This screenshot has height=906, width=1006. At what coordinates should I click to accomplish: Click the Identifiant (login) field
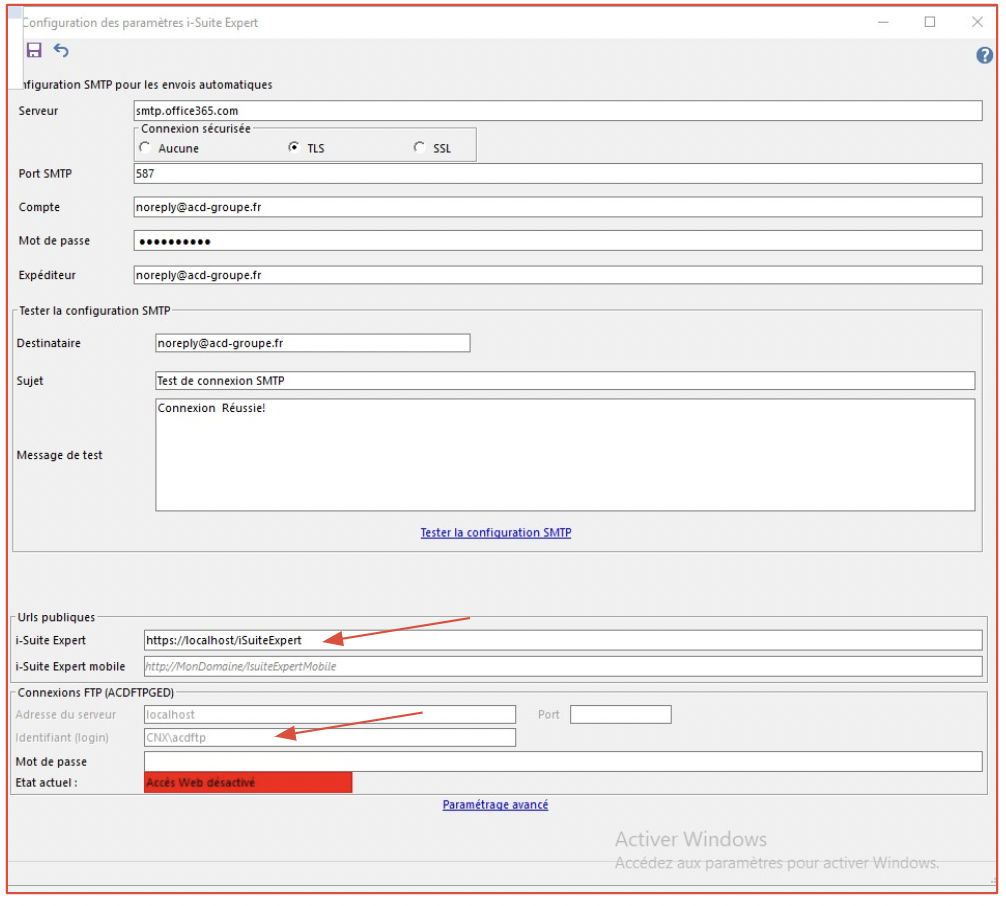330,737
